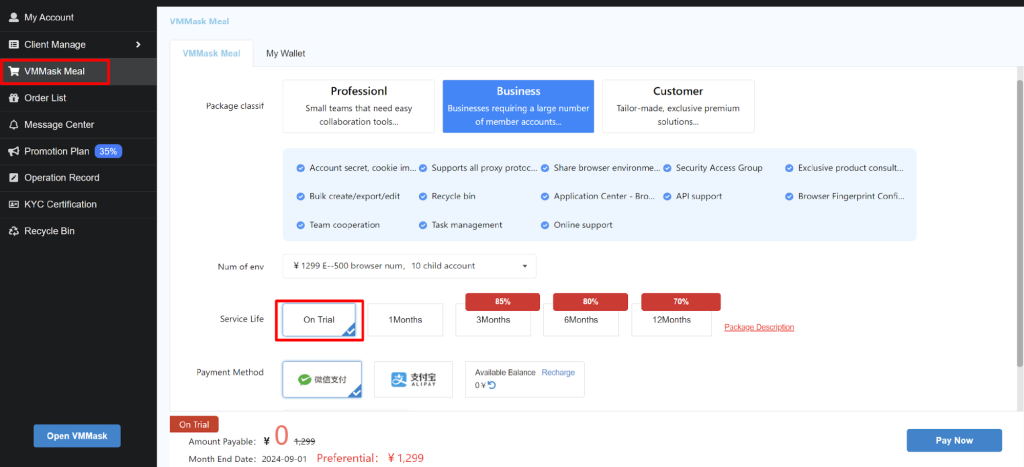Open the Operation Record page
This screenshot has width=1024, height=467.
point(78,178)
